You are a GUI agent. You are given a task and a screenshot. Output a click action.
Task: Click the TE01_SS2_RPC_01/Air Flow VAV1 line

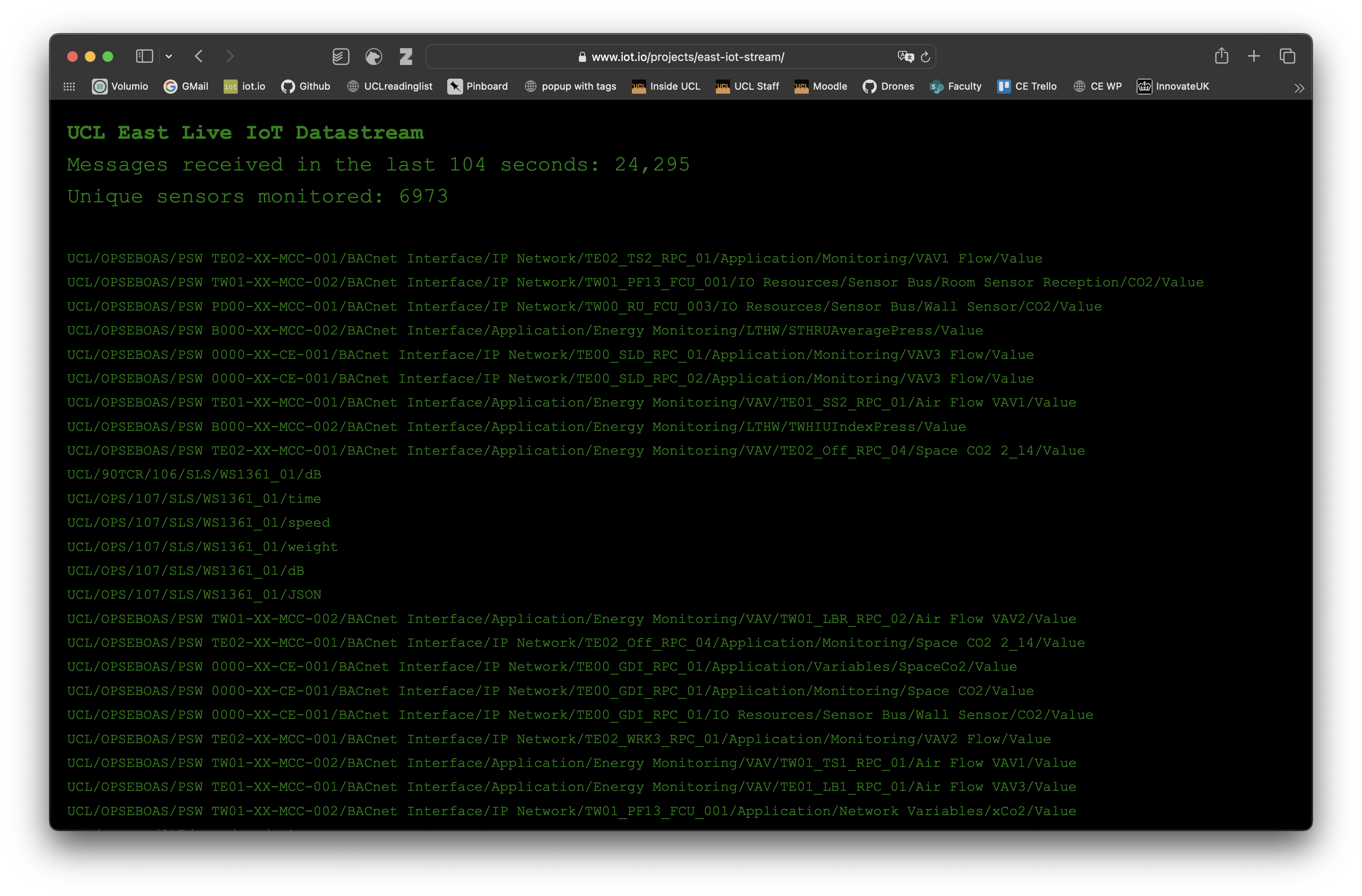click(572, 403)
